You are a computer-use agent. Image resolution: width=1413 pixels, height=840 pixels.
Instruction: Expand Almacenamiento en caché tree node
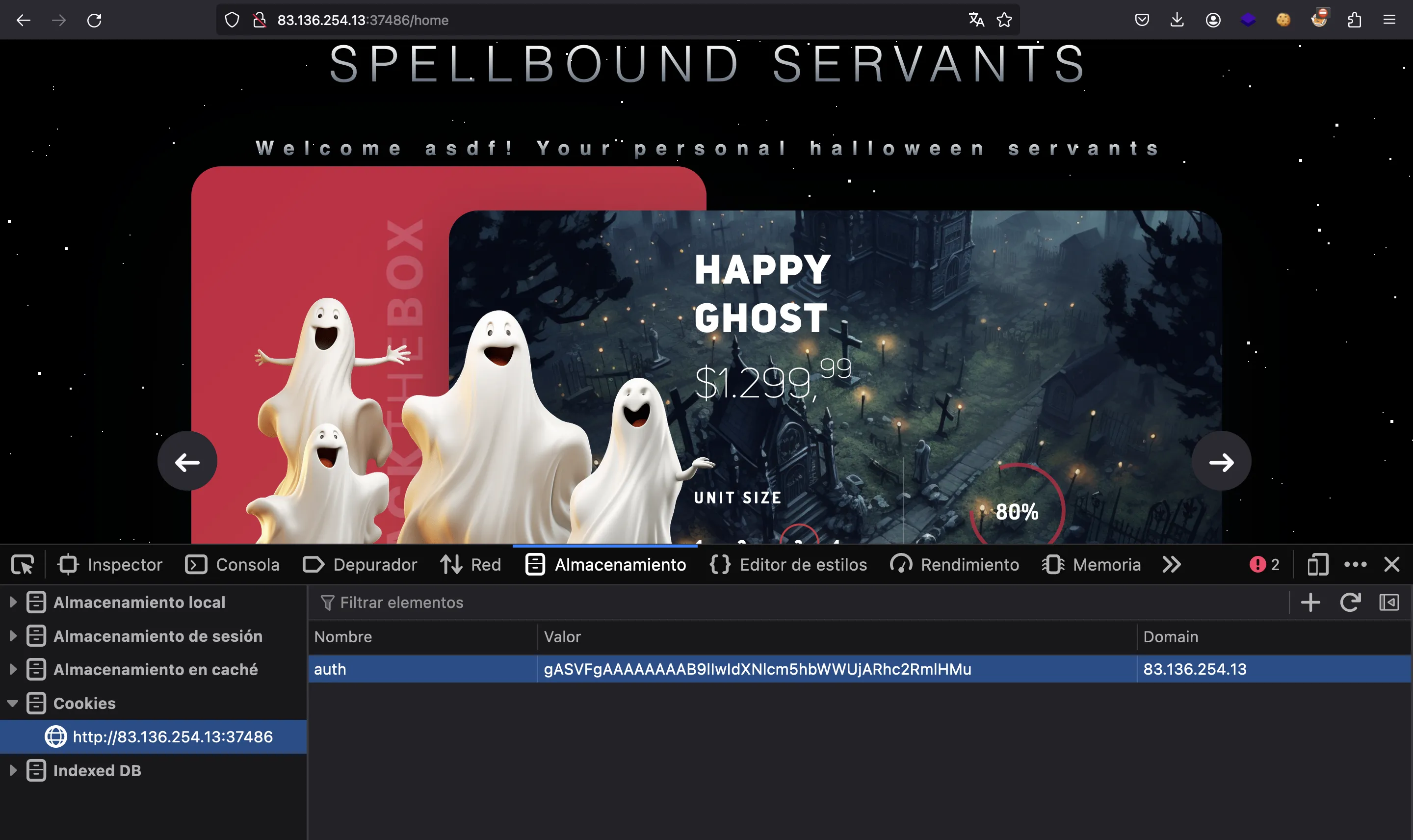[x=12, y=670]
